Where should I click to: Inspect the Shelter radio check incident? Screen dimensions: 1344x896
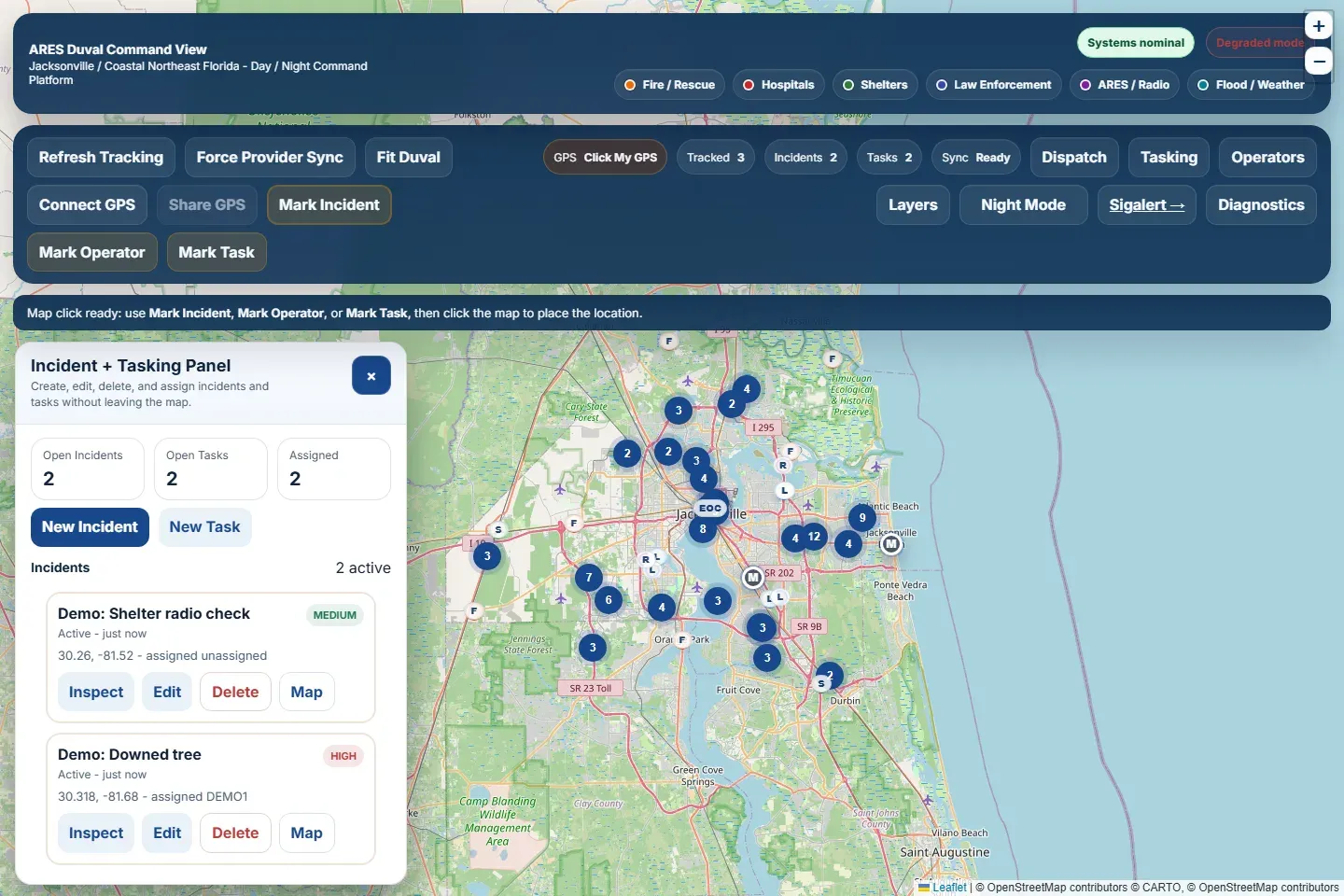[96, 693]
